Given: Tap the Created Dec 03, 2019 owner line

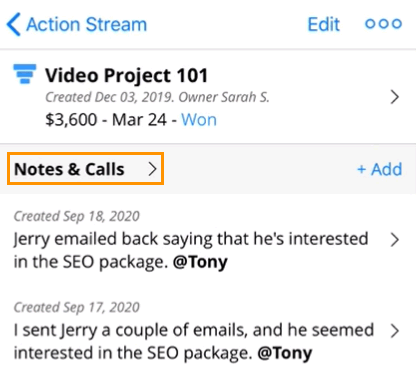Looking at the screenshot, I should point(157,97).
